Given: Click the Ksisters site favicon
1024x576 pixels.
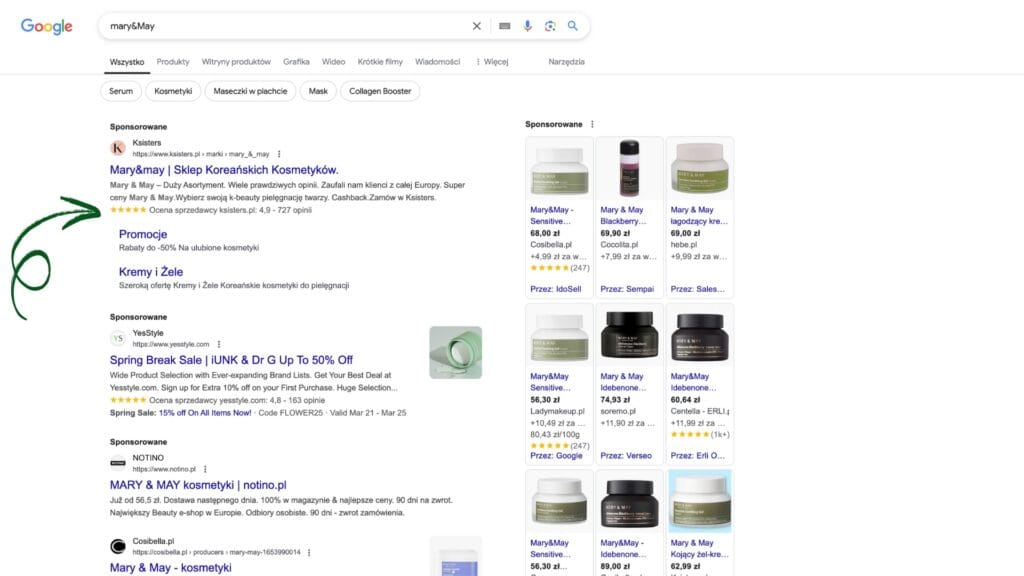Looking at the screenshot, I should point(117,146).
